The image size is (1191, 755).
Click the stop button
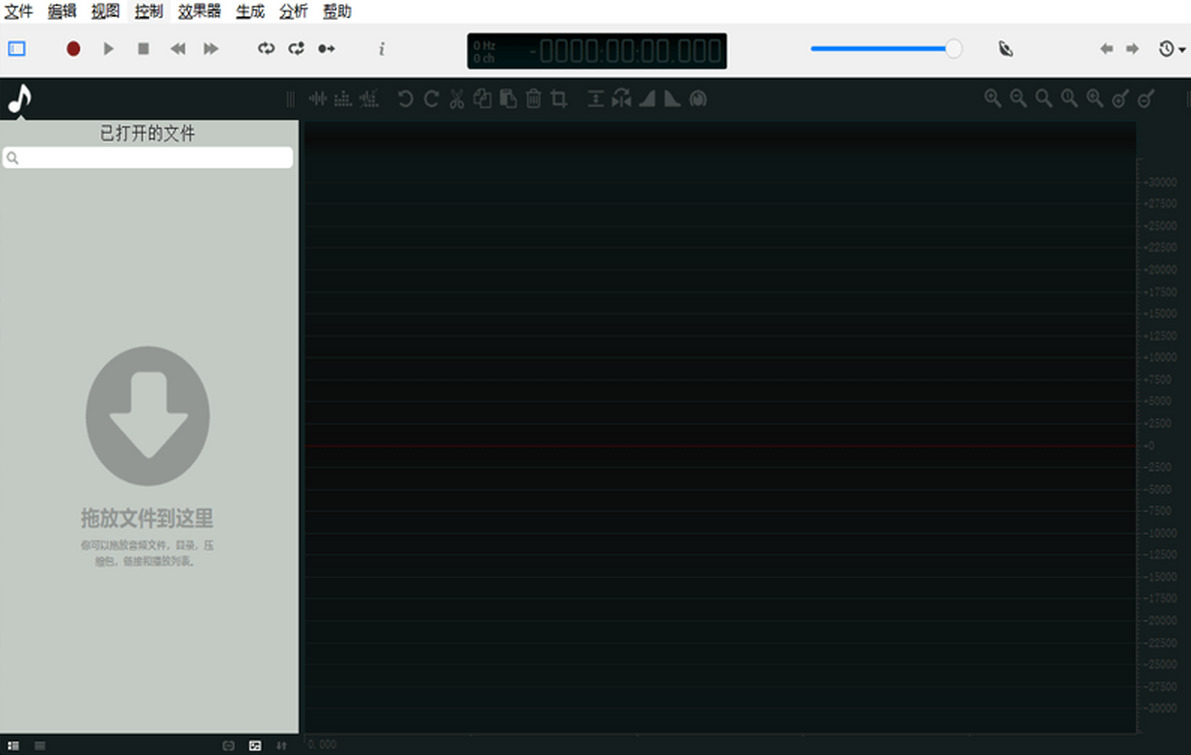pos(143,49)
